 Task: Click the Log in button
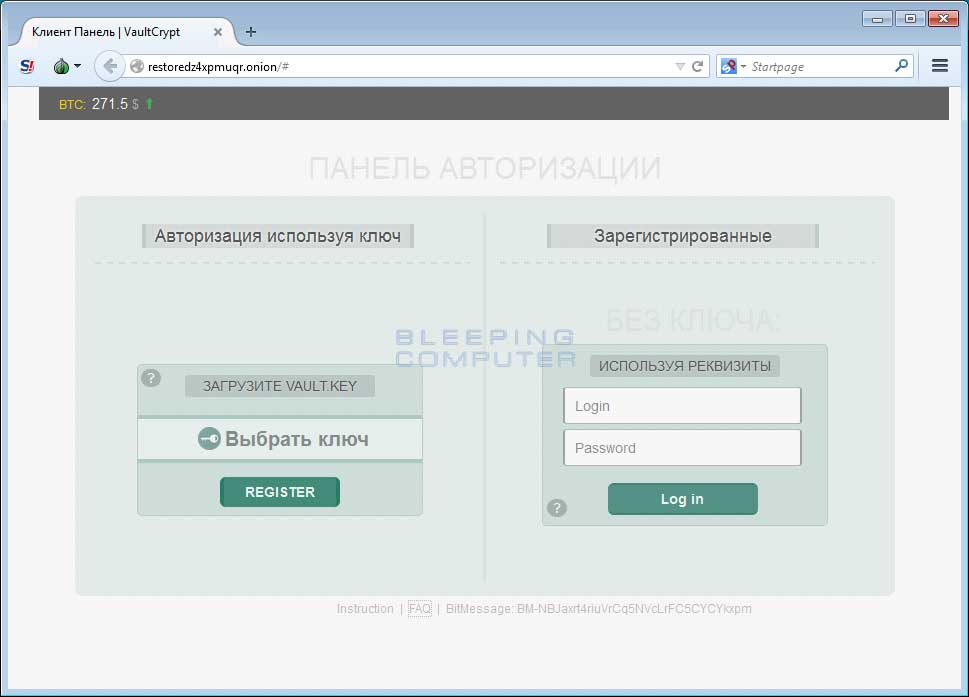(682, 499)
